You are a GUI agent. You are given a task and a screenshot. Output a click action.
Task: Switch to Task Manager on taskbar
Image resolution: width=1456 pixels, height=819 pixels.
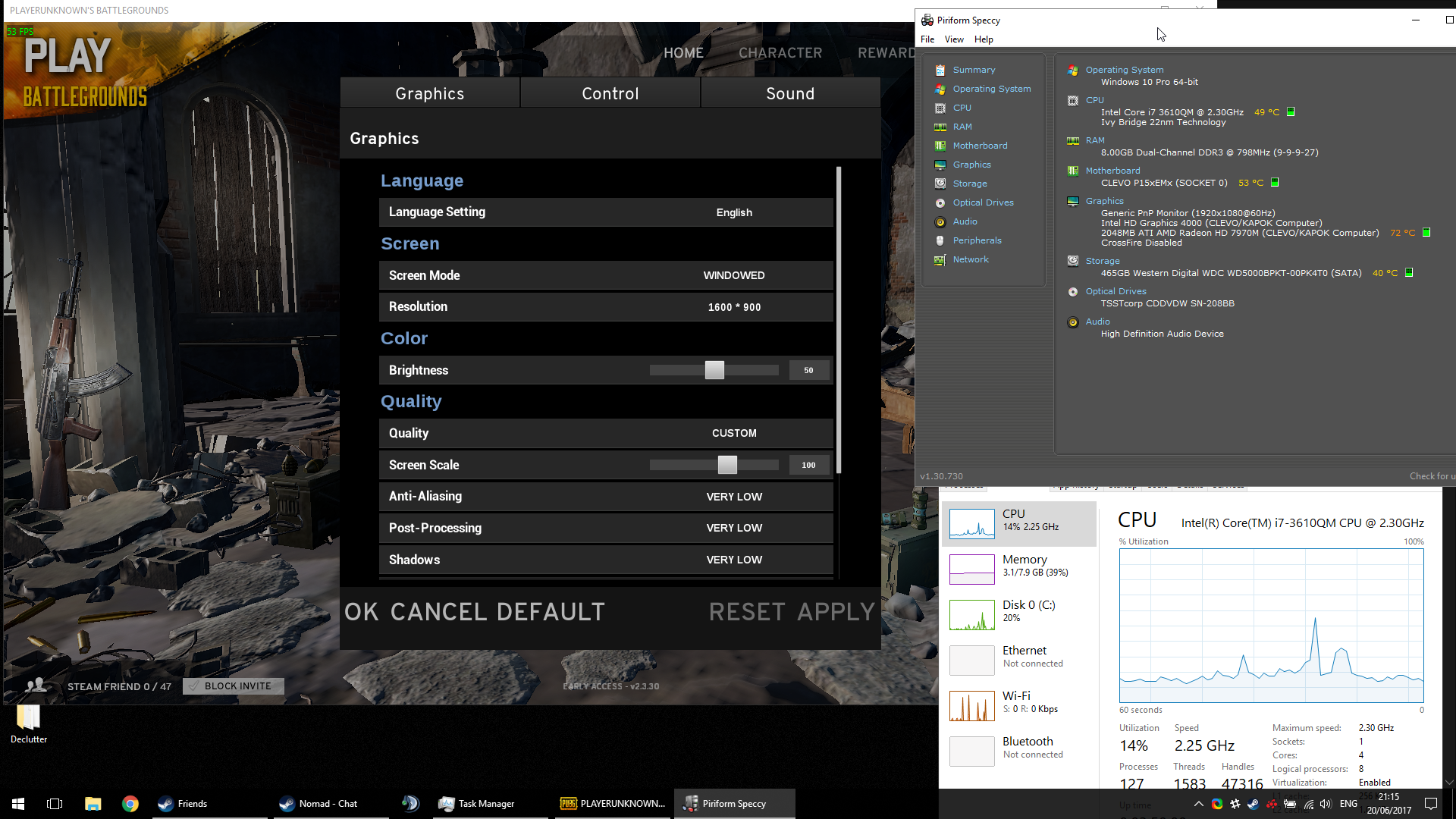coord(489,804)
